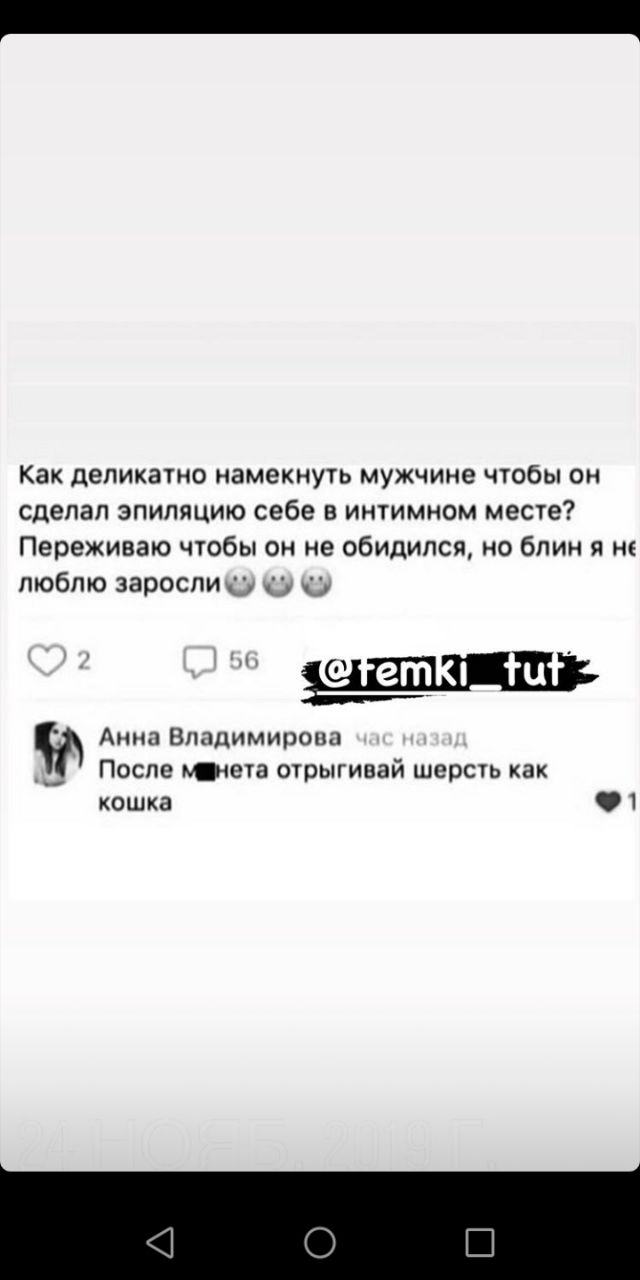Click the comment like count of 1
Screen dimensions: 640x1280
pos(631,801)
